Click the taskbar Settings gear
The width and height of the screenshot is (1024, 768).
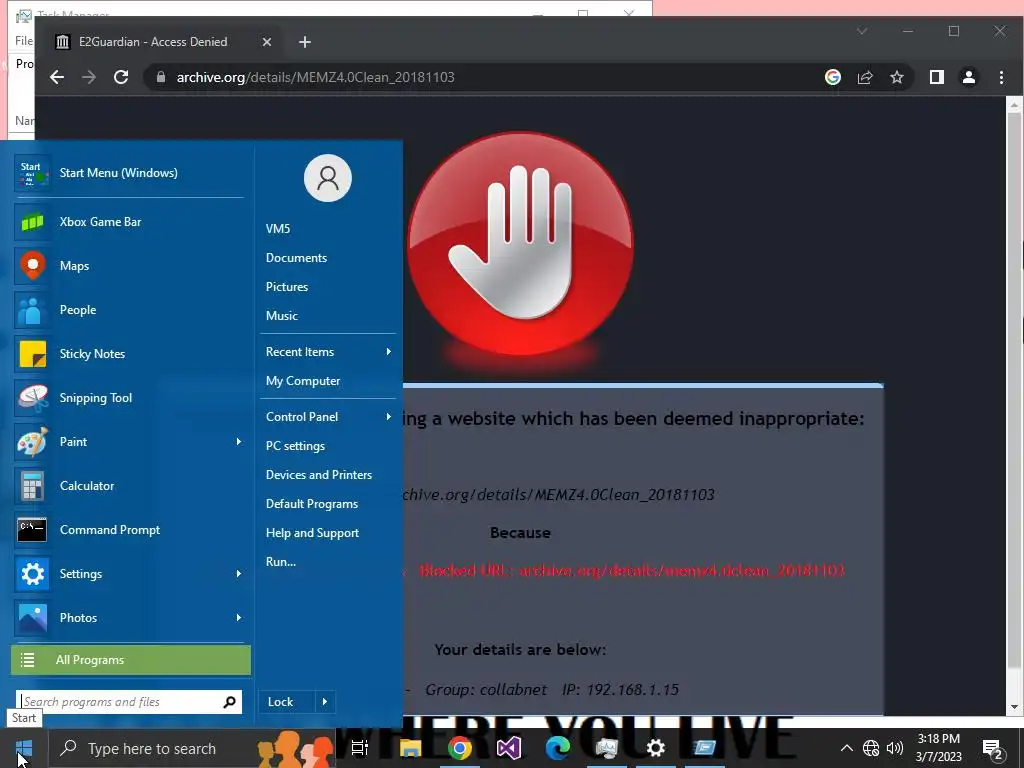point(655,748)
